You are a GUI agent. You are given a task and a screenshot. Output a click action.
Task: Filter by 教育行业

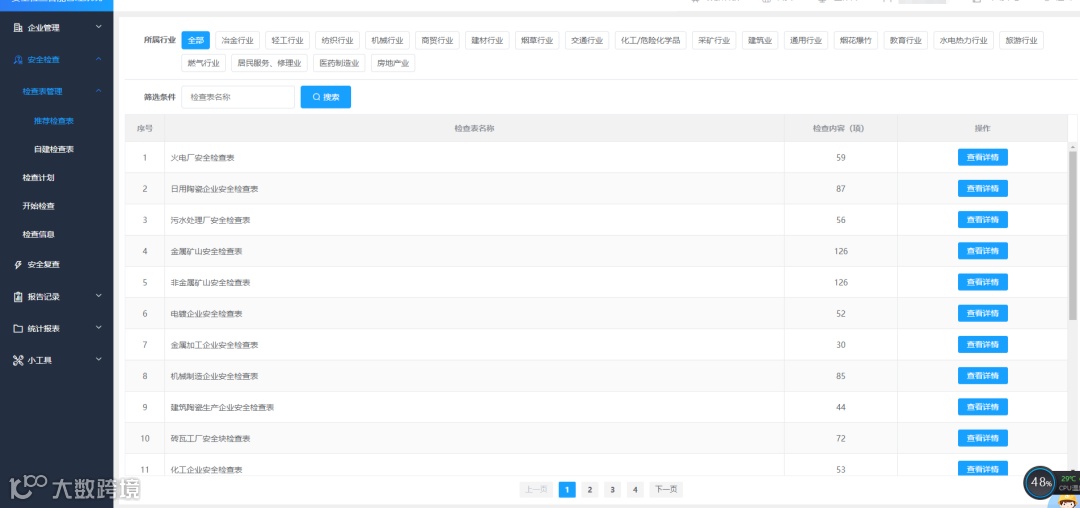click(906, 41)
